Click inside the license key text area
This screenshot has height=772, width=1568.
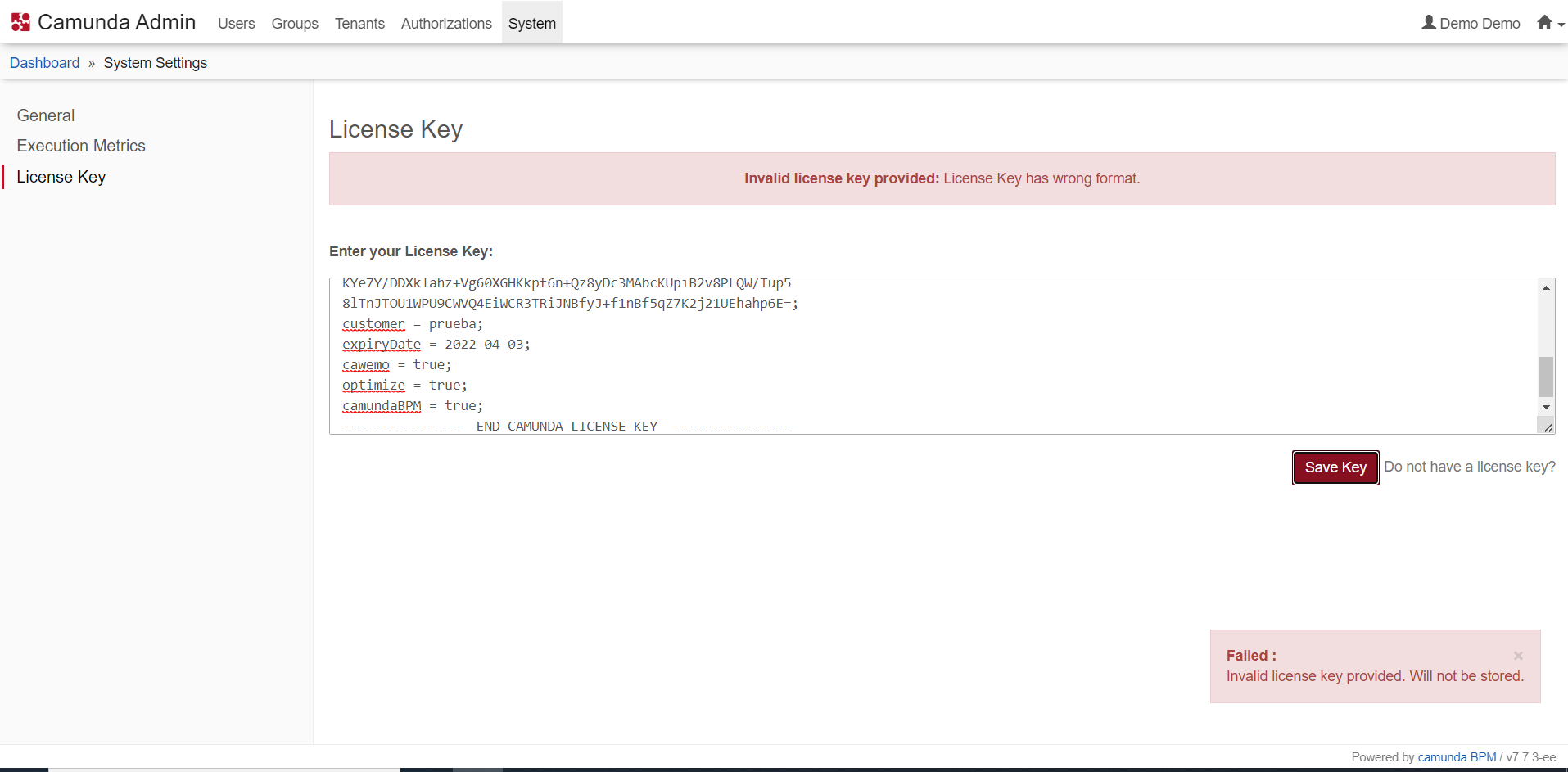coord(942,356)
